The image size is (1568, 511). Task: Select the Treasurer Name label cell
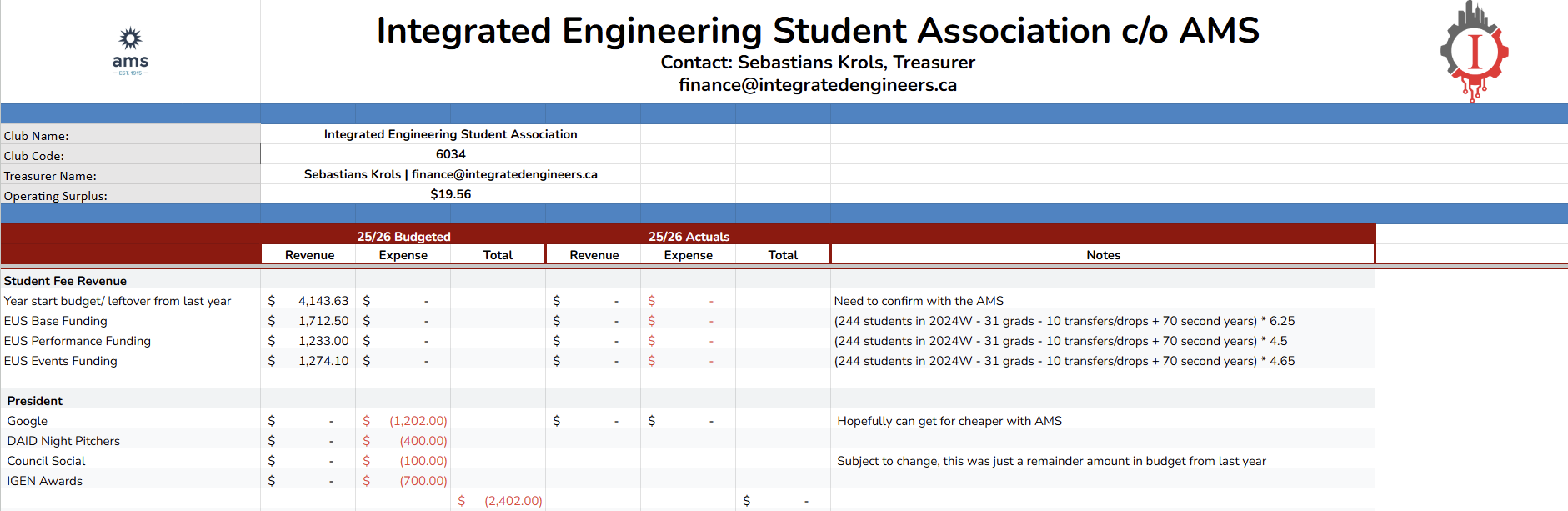pyautogui.click(x=131, y=175)
